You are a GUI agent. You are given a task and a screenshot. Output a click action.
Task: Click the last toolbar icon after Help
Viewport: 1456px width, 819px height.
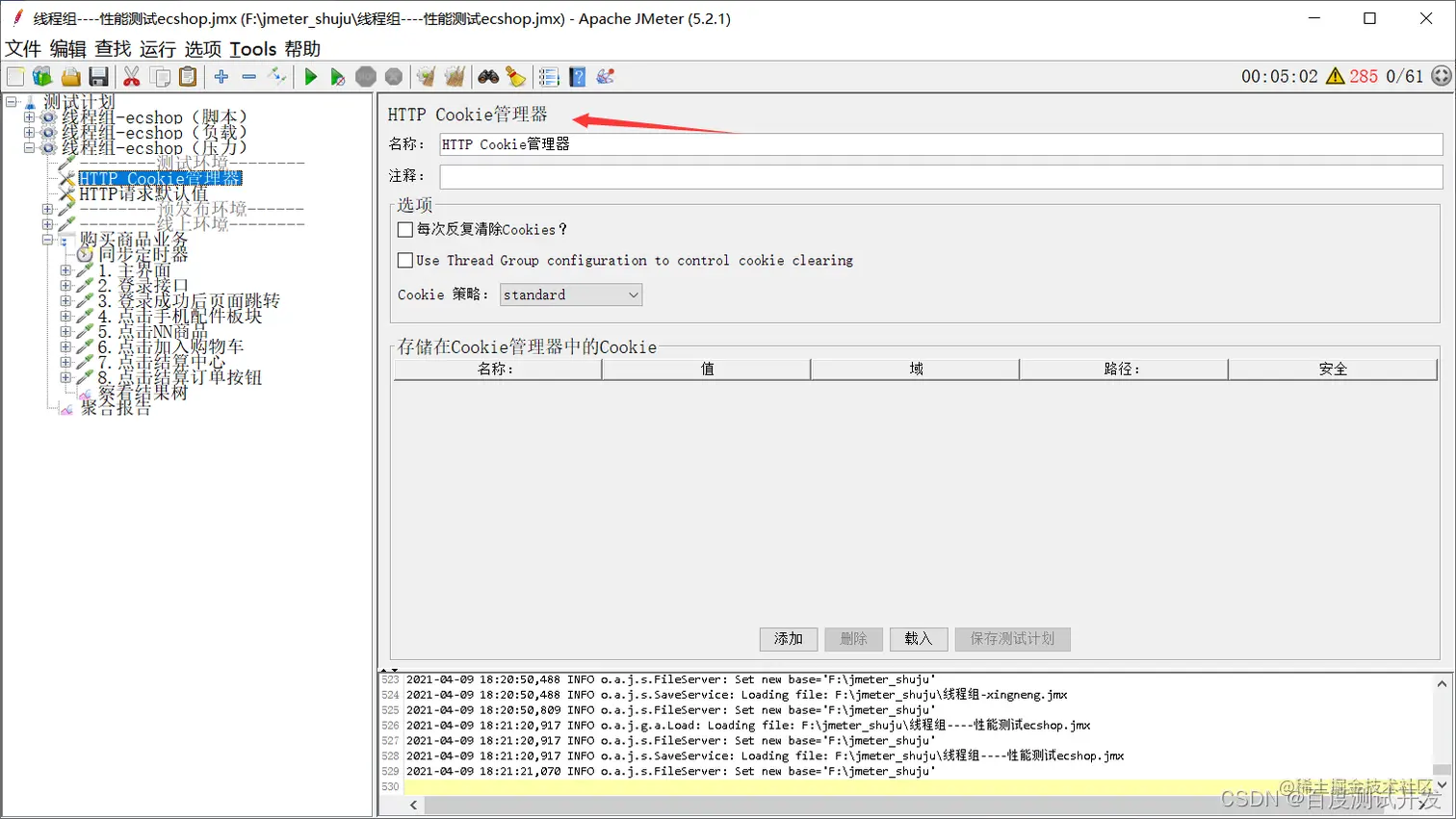(606, 77)
